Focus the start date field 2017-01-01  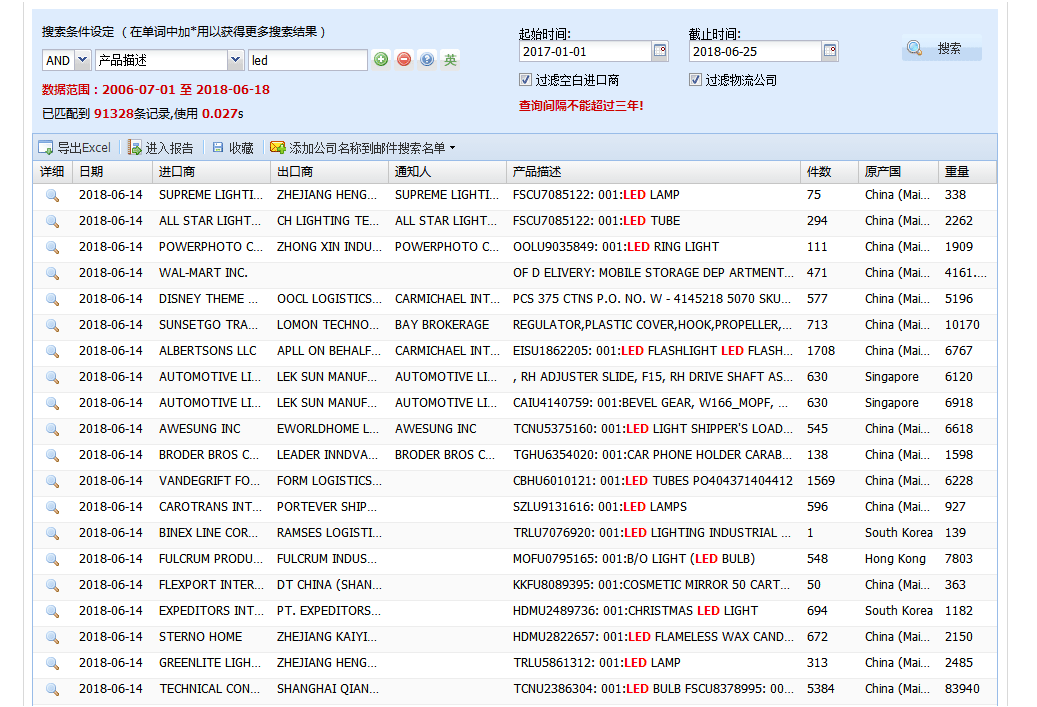pyautogui.click(x=585, y=52)
